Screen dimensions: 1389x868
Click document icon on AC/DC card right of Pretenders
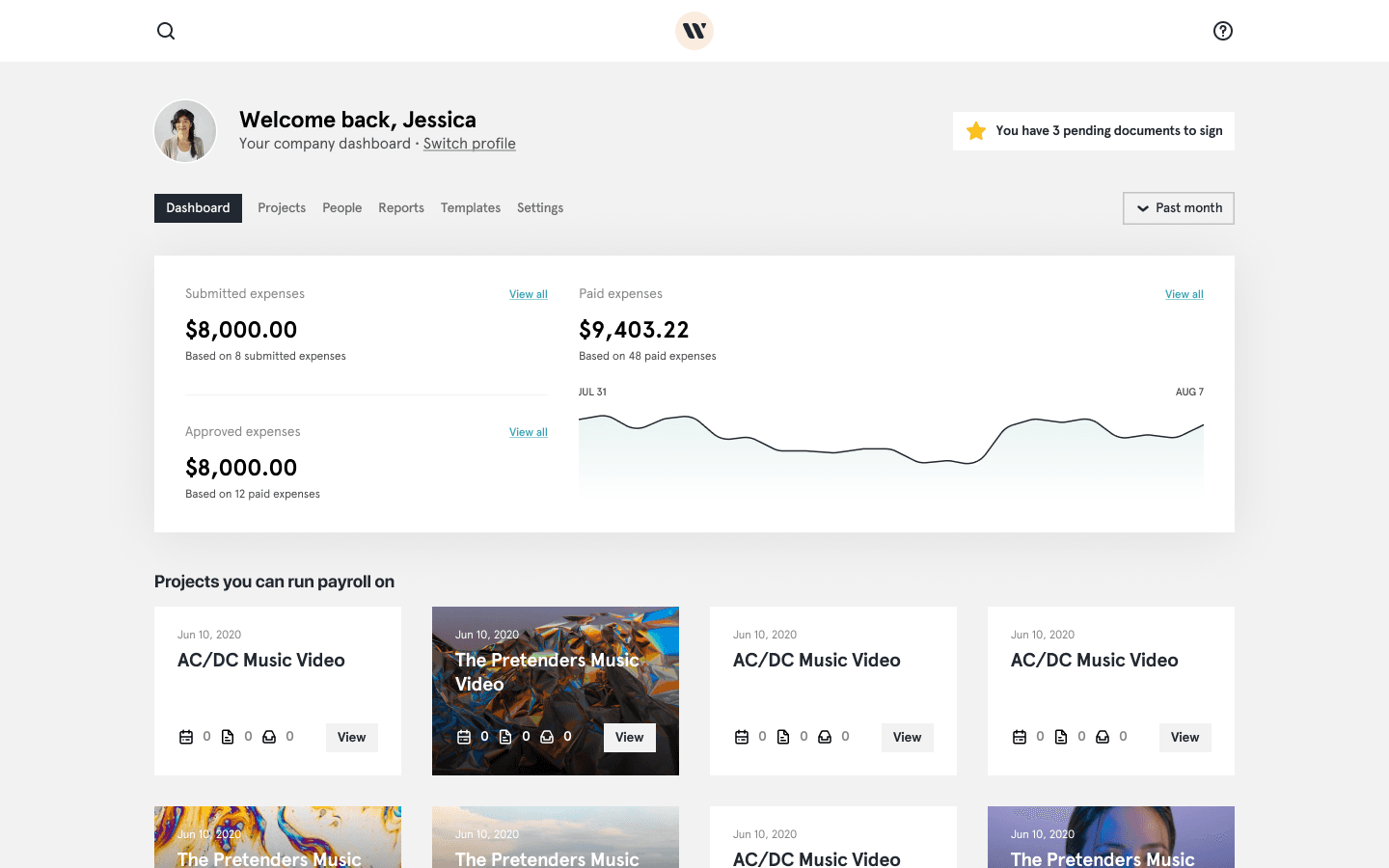[x=783, y=737]
